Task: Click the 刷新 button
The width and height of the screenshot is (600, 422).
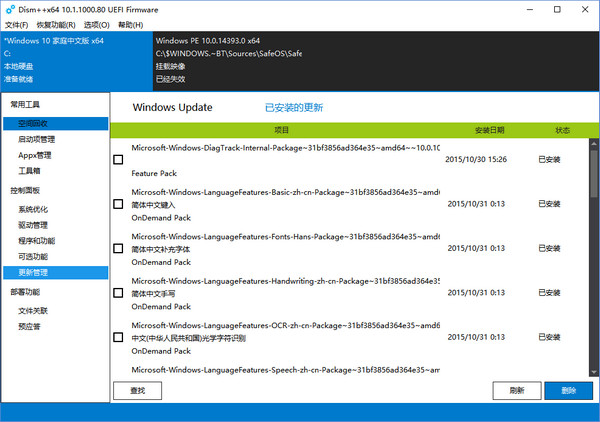Action: 517,390
